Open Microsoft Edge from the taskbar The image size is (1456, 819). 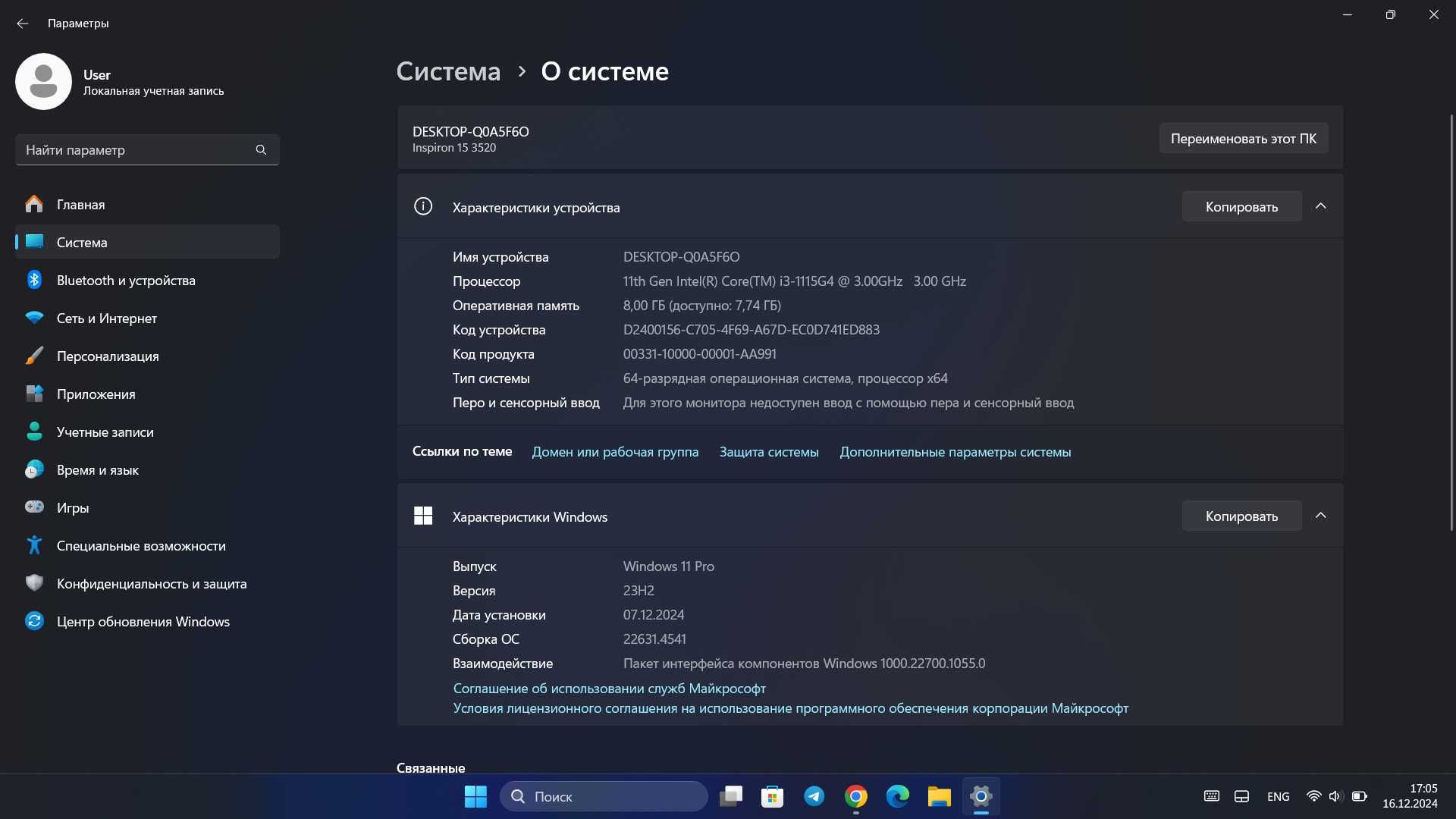tap(898, 796)
